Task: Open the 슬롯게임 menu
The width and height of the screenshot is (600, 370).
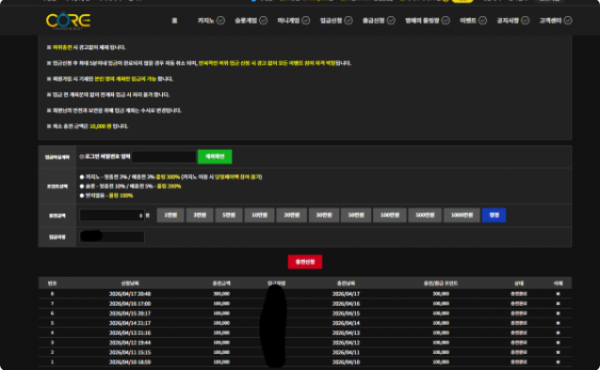Action: coord(246,21)
